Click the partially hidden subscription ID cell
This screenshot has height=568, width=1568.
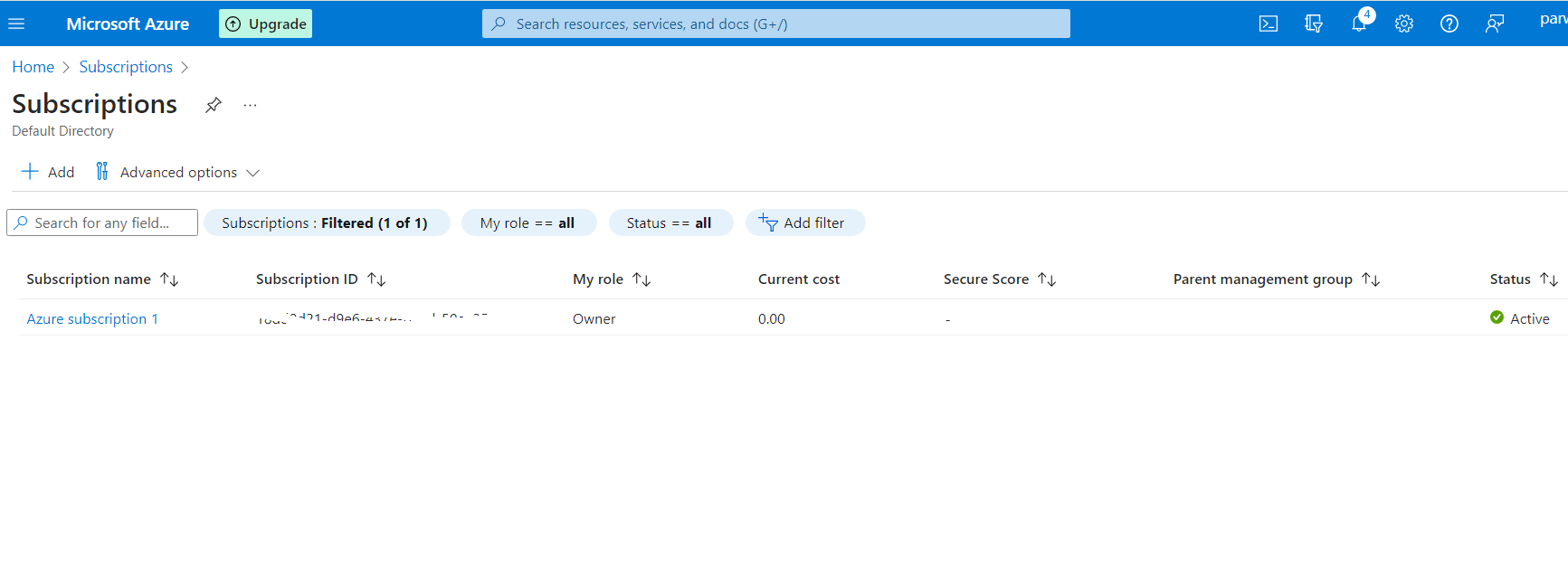373,318
